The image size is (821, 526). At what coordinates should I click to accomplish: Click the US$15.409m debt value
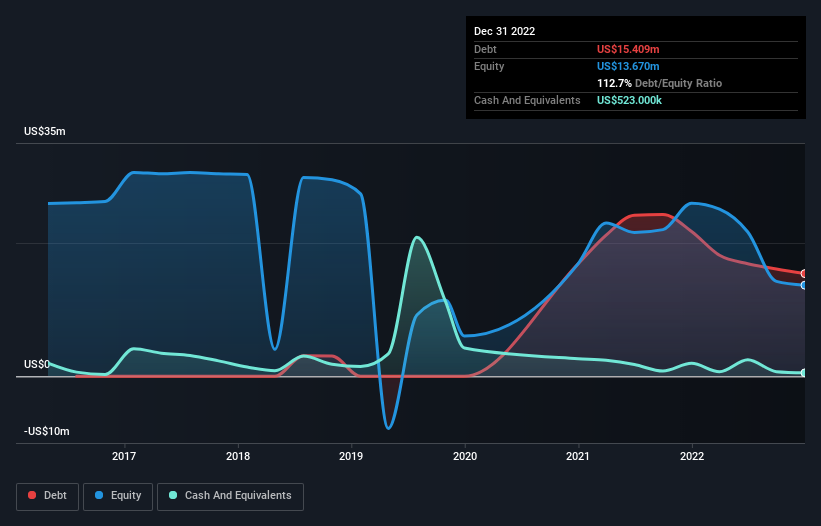click(x=628, y=49)
